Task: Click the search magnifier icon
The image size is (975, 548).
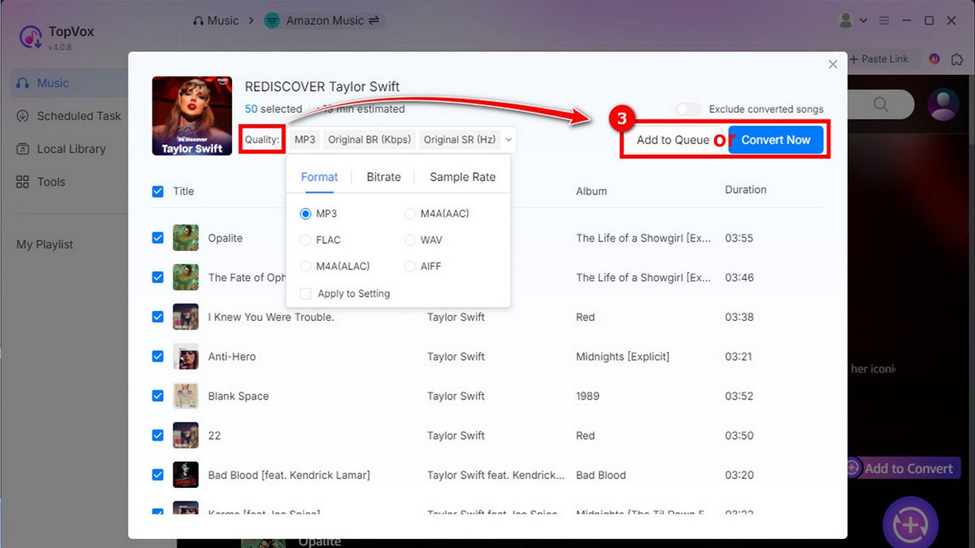Action: pyautogui.click(x=880, y=104)
